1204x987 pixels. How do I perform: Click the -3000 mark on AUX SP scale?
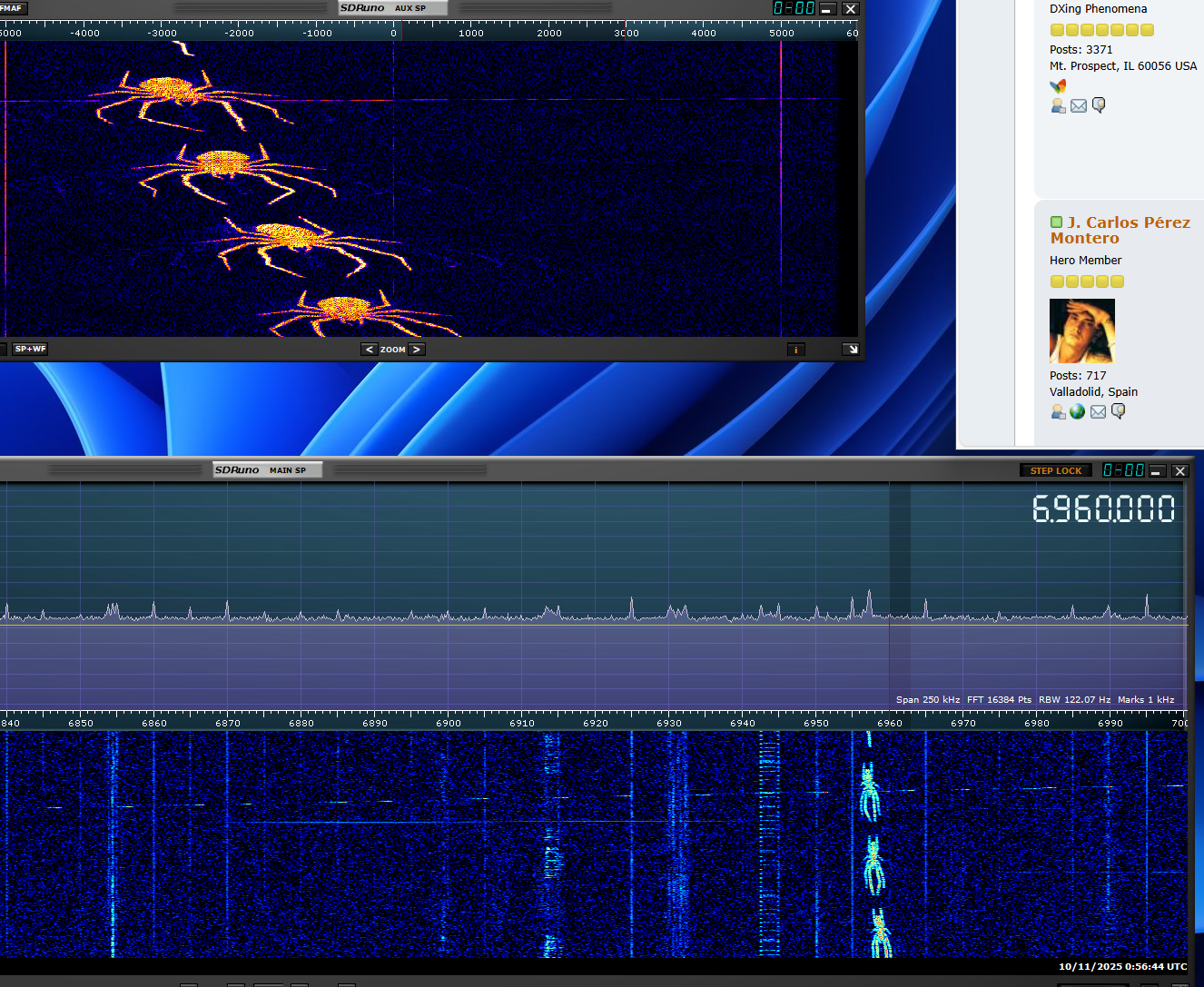pos(162,33)
